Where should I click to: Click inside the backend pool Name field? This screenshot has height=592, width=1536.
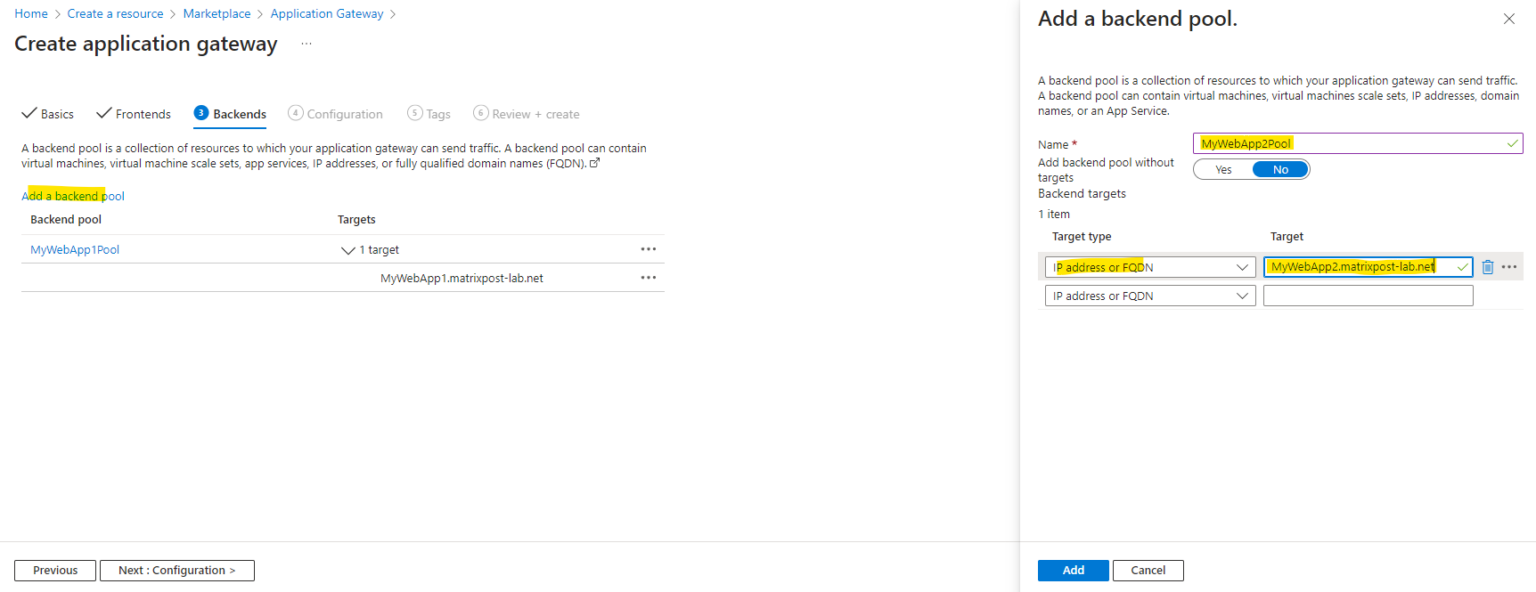coord(1356,143)
